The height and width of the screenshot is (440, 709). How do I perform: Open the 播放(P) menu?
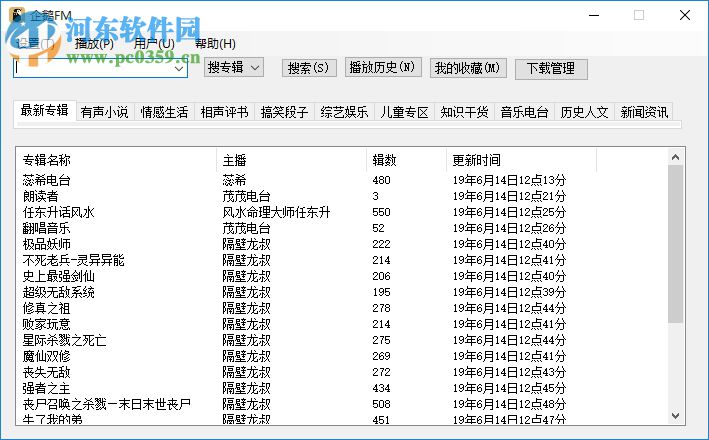coord(94,44)
